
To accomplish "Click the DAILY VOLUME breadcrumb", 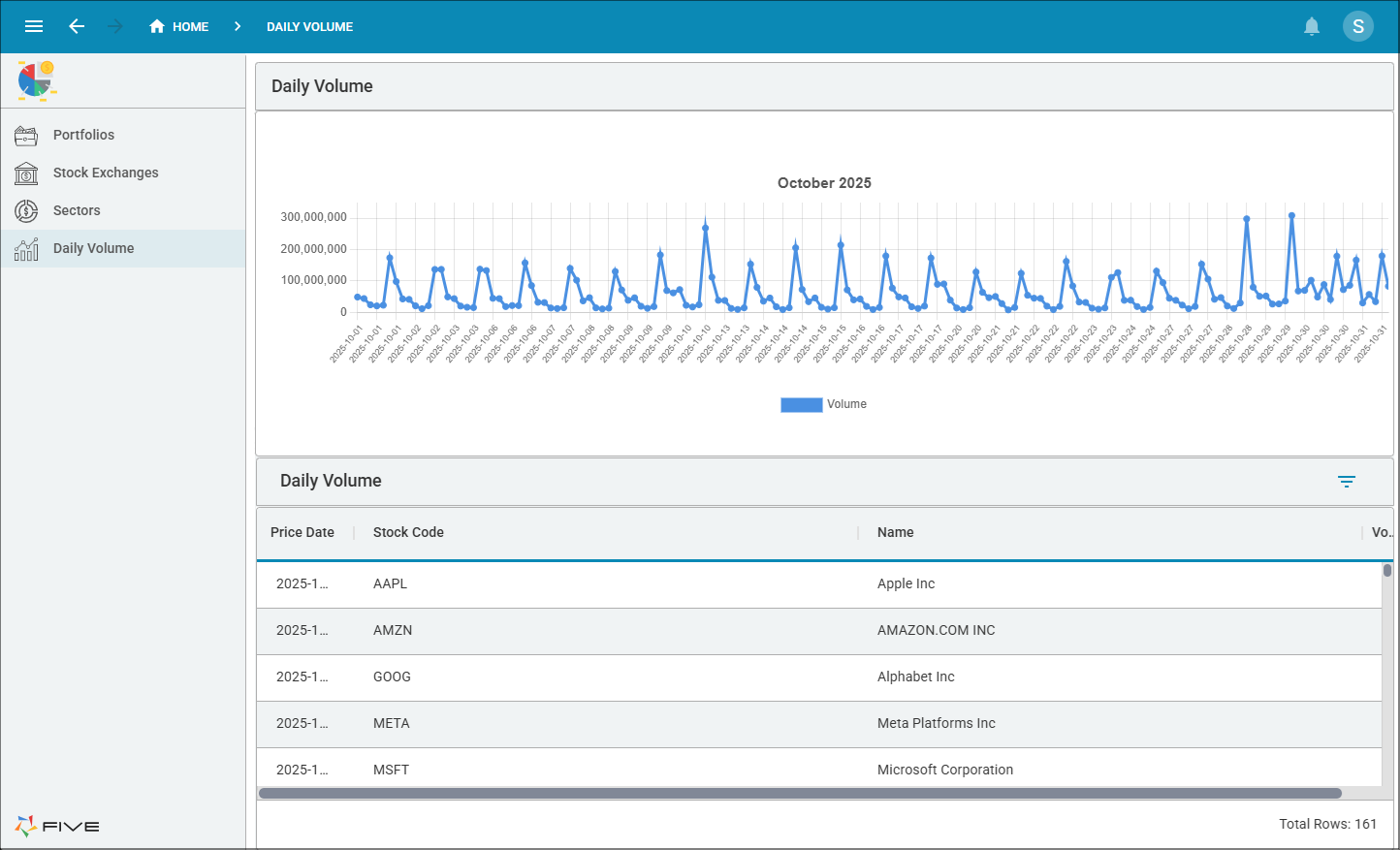I will 309,26.
